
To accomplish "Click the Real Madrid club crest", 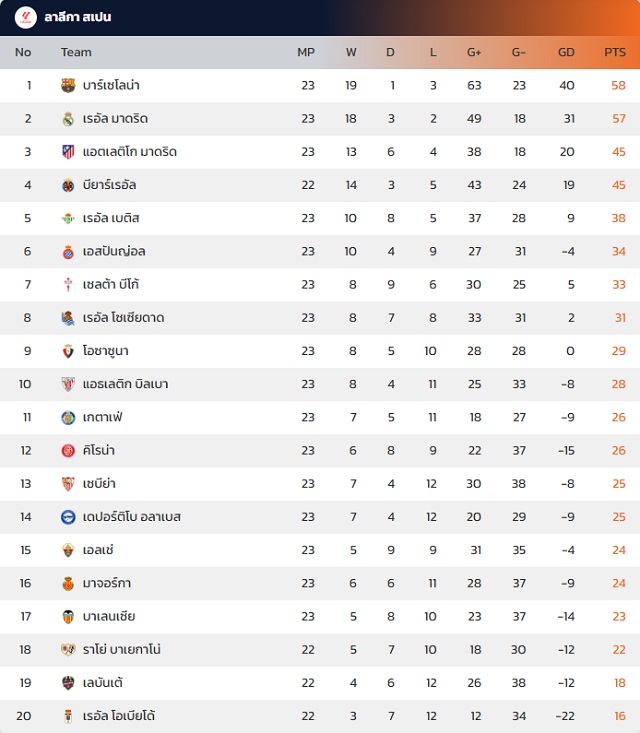I will pyautogui.click(x=68, y=119).
